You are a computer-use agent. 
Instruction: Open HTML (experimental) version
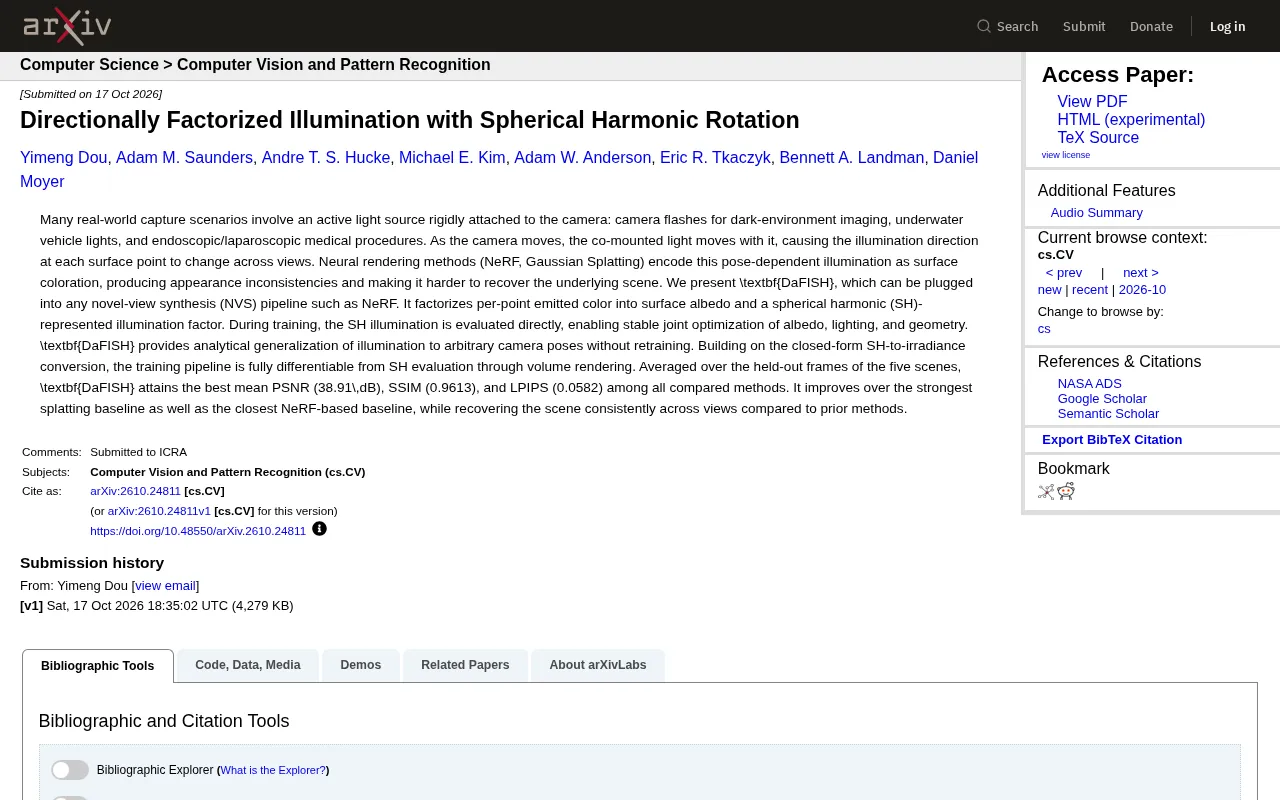1131,120
